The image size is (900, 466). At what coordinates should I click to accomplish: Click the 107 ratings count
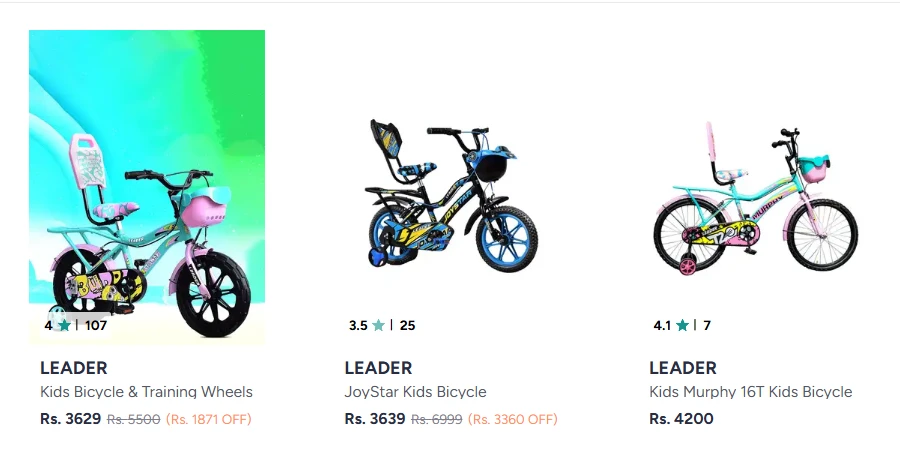tap(96, 325)
